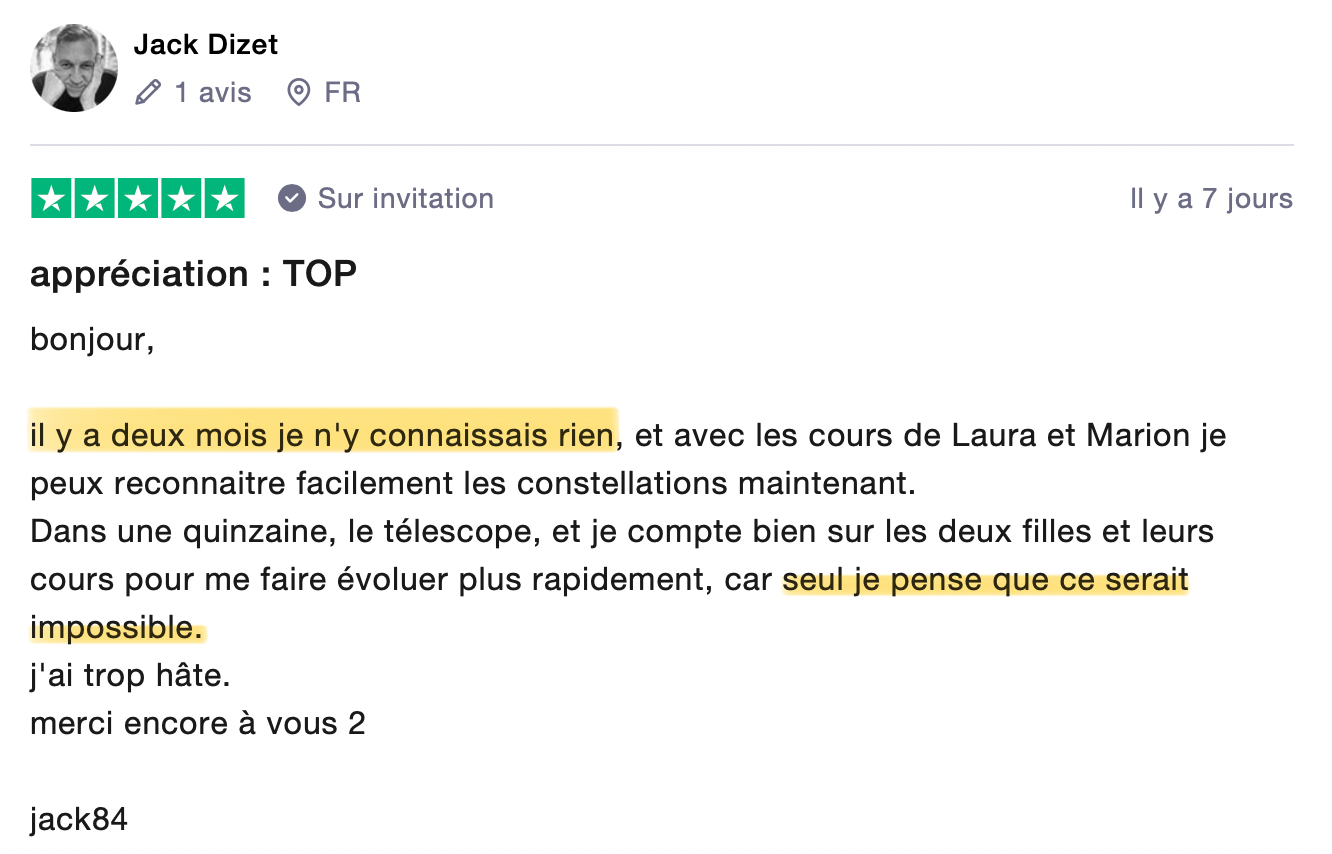Viewport: 1332px width, 854px height.
Task: Click the Il y a 7 jours date
Action: tap(1211, 199)
